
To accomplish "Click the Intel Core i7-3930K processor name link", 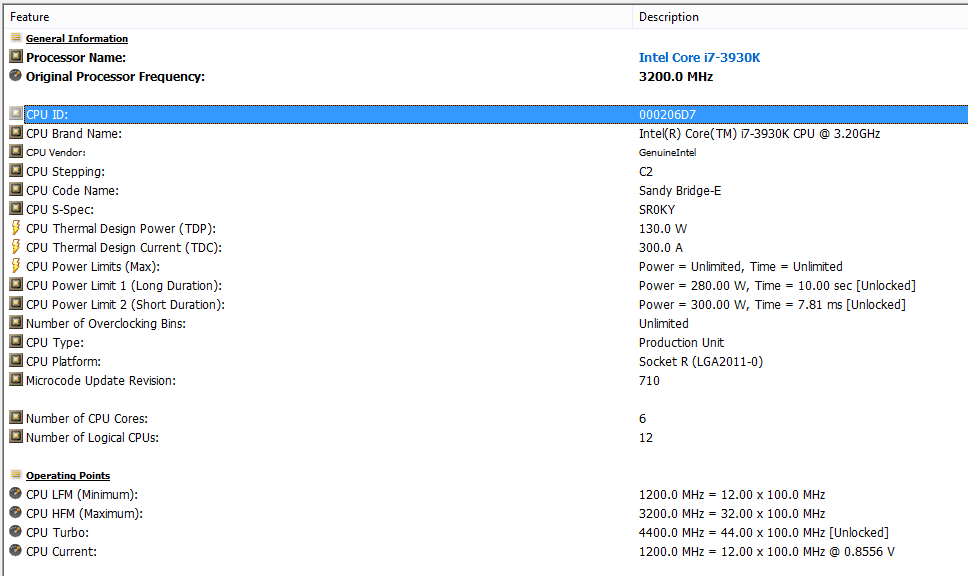I will tap(699, 57).
